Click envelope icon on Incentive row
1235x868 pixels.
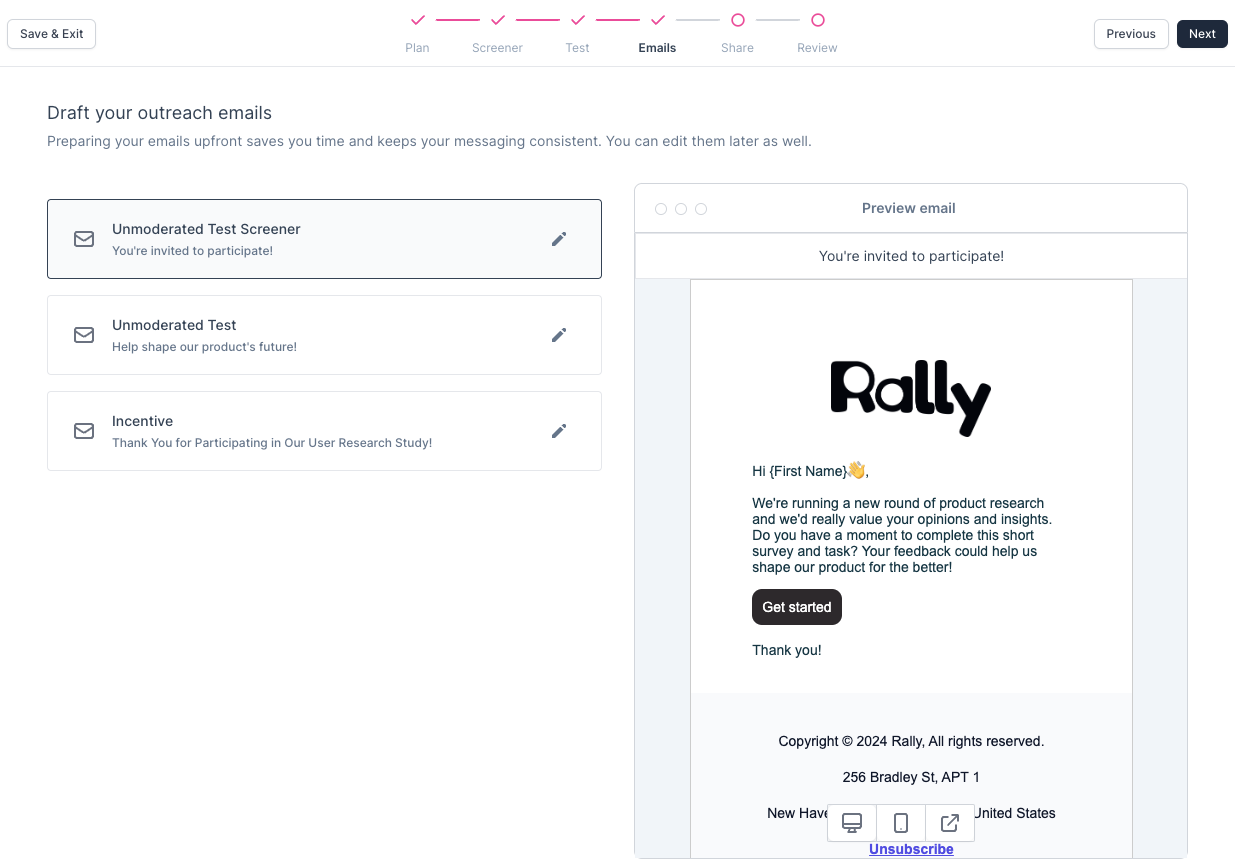coord(84,431)
